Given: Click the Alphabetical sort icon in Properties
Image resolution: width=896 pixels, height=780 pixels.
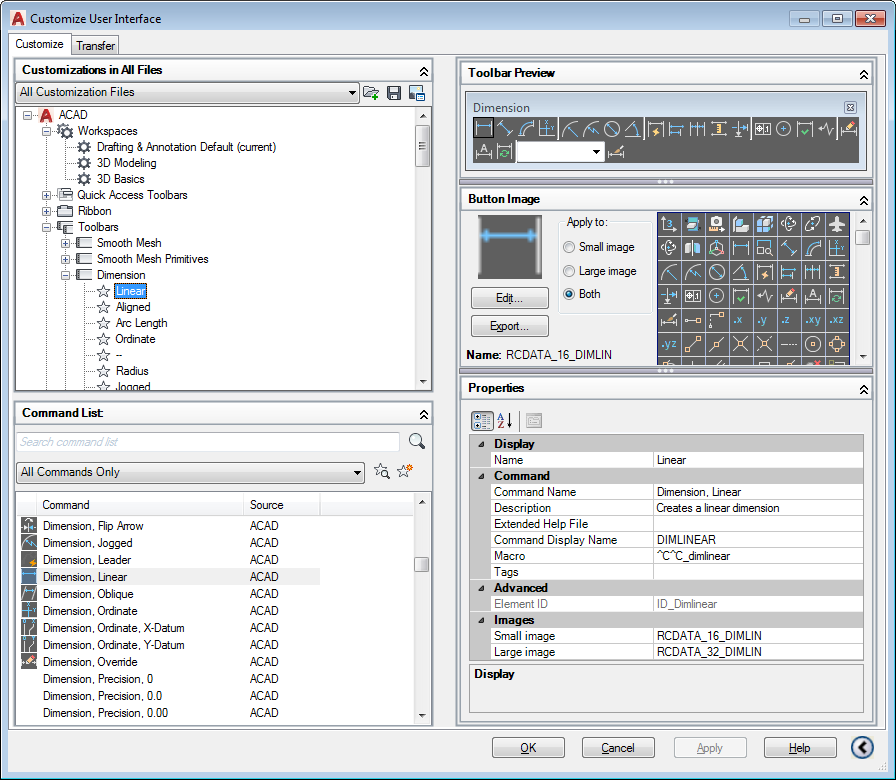Looking at the screenshot, I should click(x=505, y=421).
